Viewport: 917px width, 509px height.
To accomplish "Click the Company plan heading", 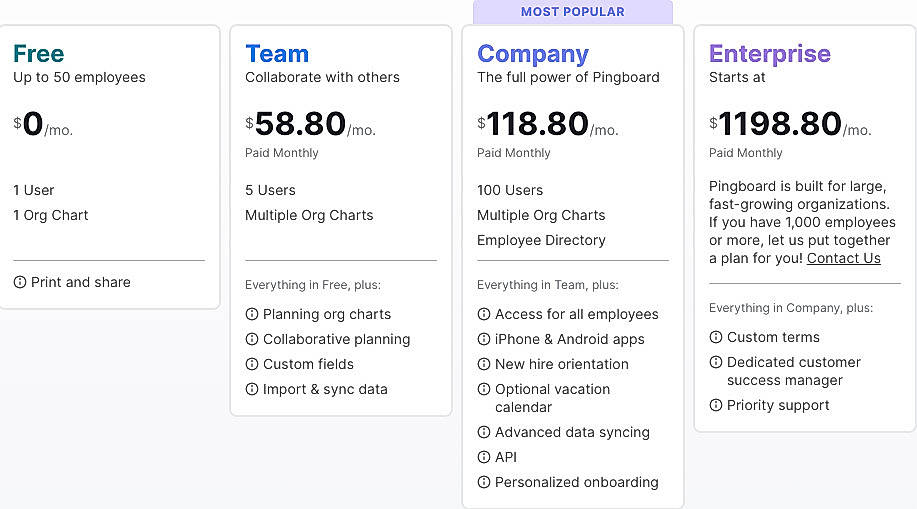I will [x=533, y=54].
